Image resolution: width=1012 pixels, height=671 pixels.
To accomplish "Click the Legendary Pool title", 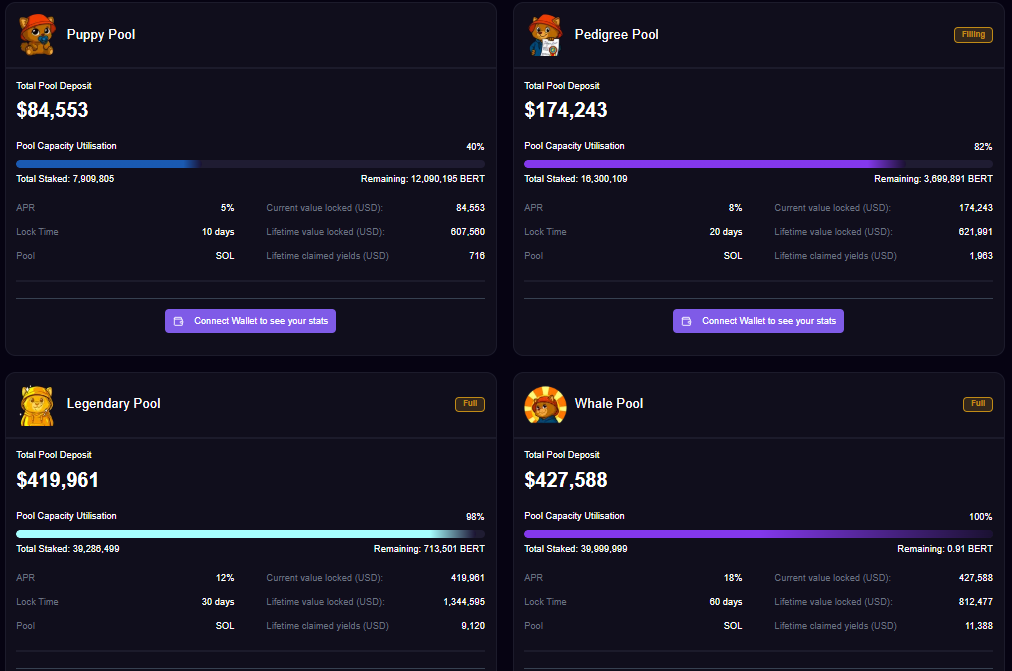I will 114,404.
